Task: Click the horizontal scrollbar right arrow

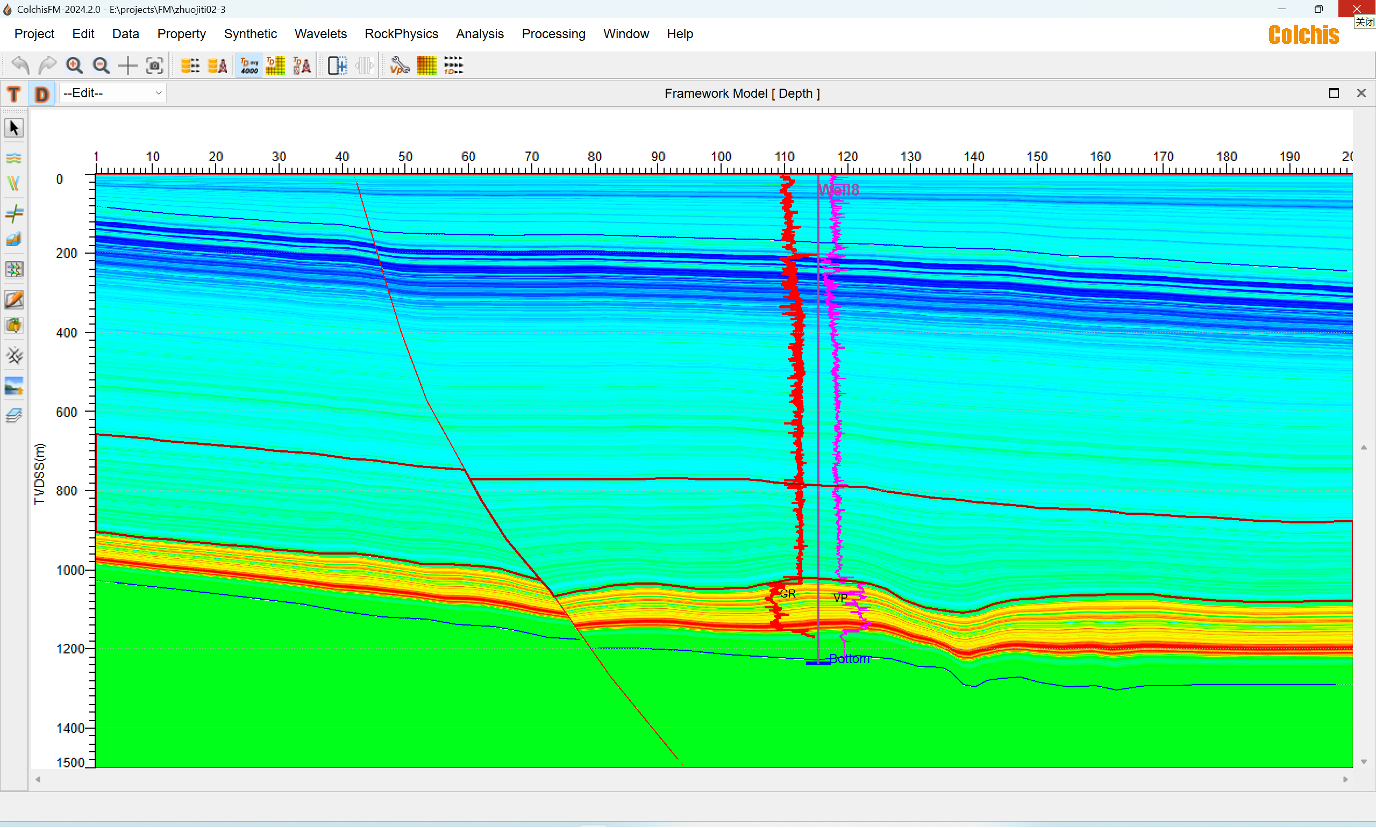Action: click(1347, 779)
